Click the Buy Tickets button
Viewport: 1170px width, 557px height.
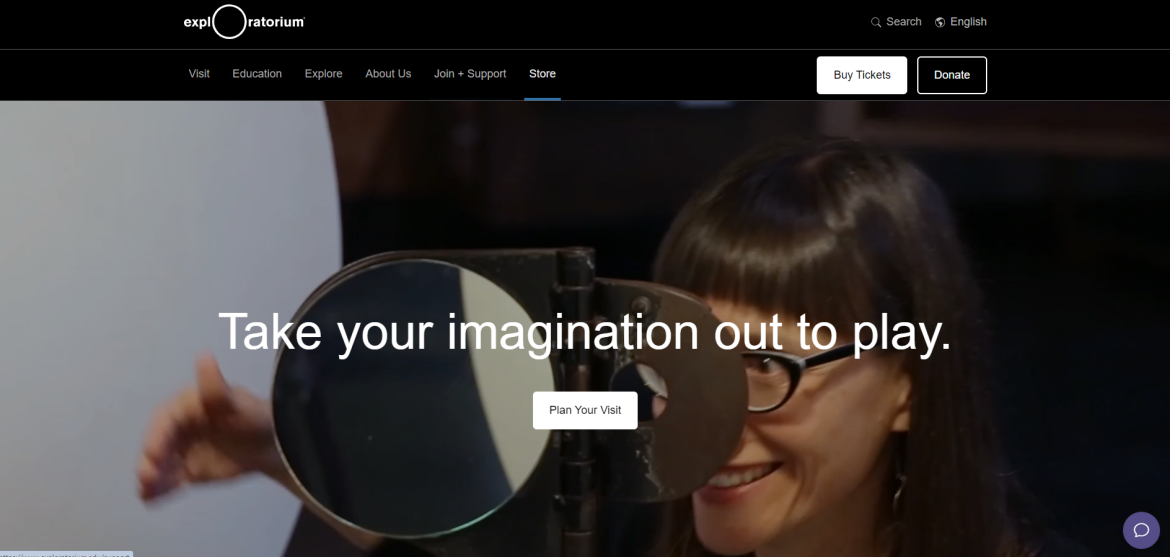point(862,75)
